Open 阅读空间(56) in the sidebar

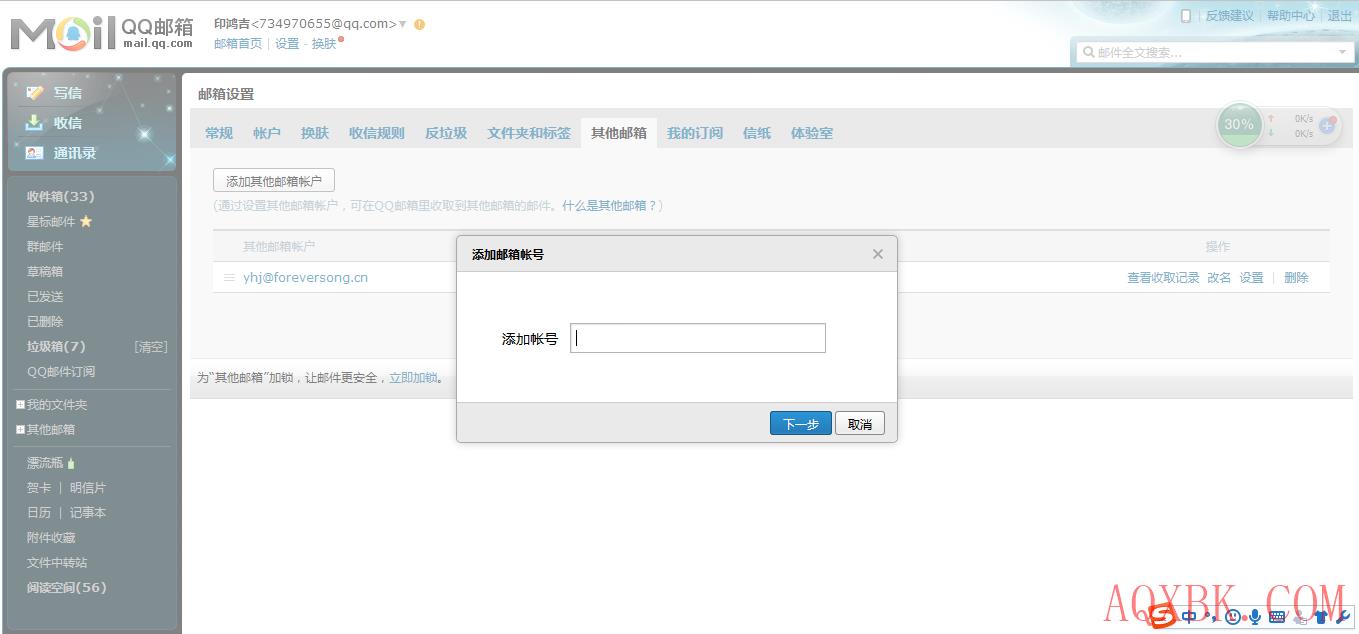66,588
